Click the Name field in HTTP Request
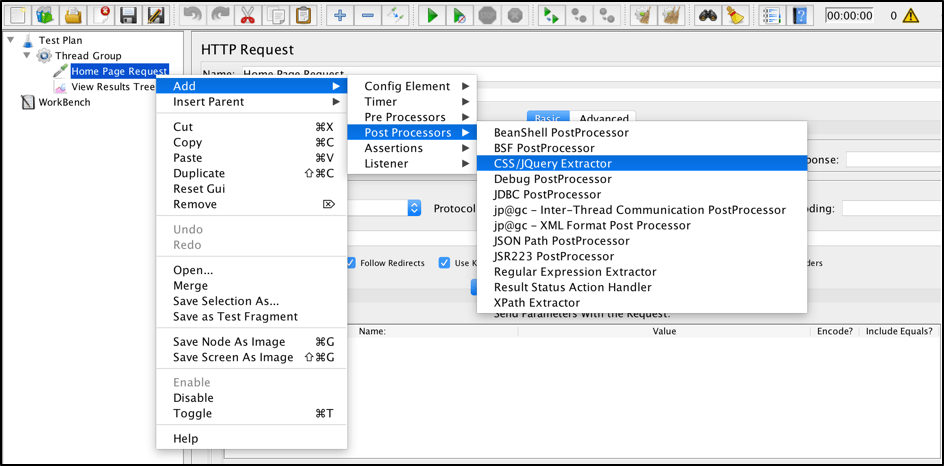The image size is (944, 466). coord(592,73)
